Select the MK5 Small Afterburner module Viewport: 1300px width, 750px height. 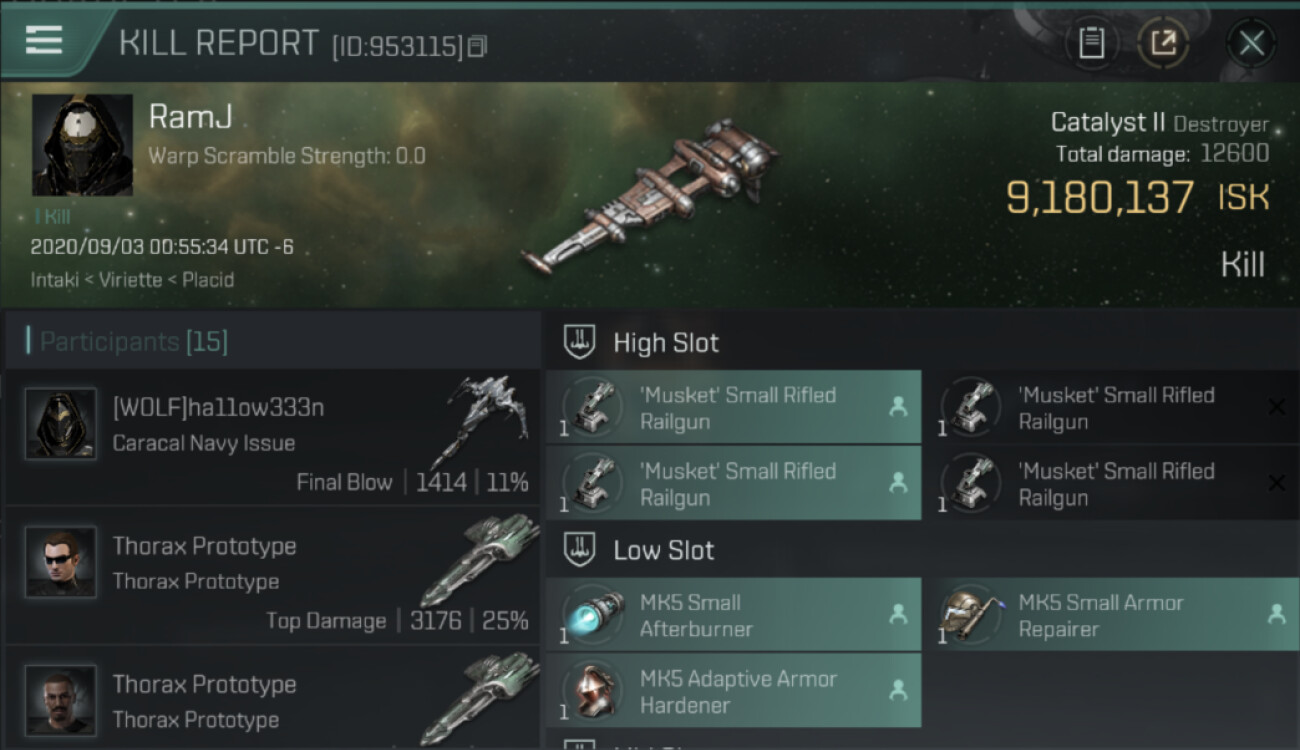(x=733, y=614)
